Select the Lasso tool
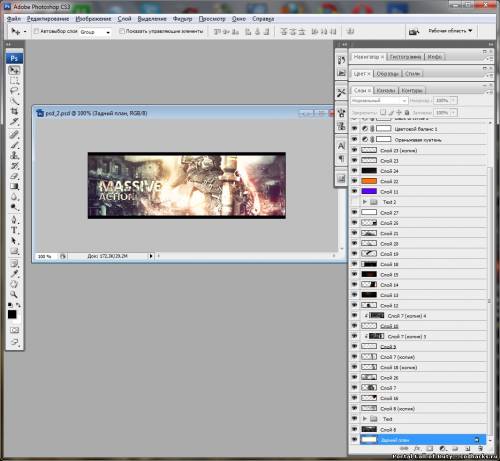This screenshot has width=500, height=461. coord(14,91)
